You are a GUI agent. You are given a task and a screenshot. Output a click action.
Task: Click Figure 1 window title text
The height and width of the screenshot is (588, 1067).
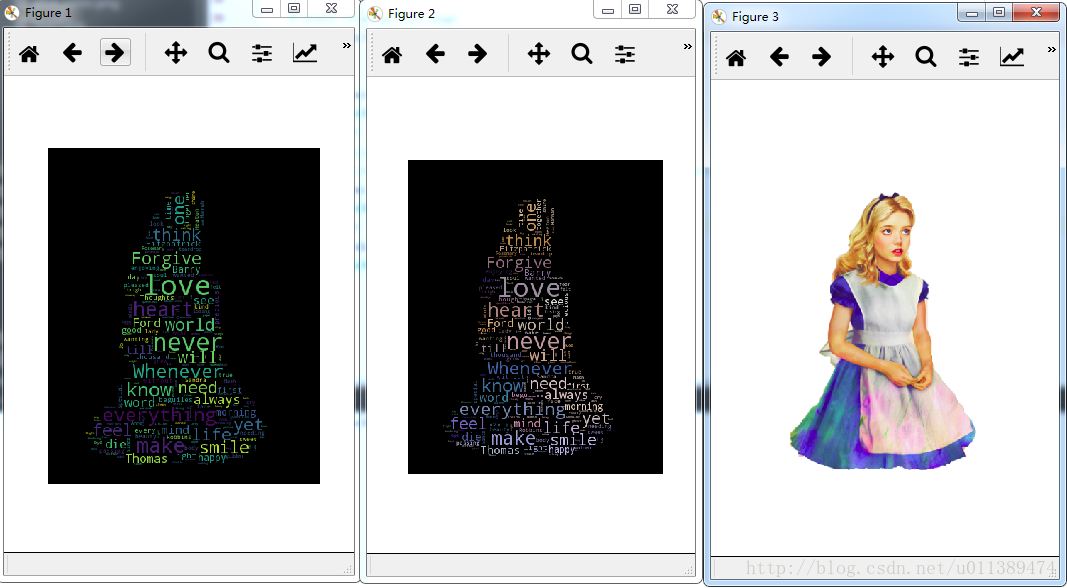48,13
